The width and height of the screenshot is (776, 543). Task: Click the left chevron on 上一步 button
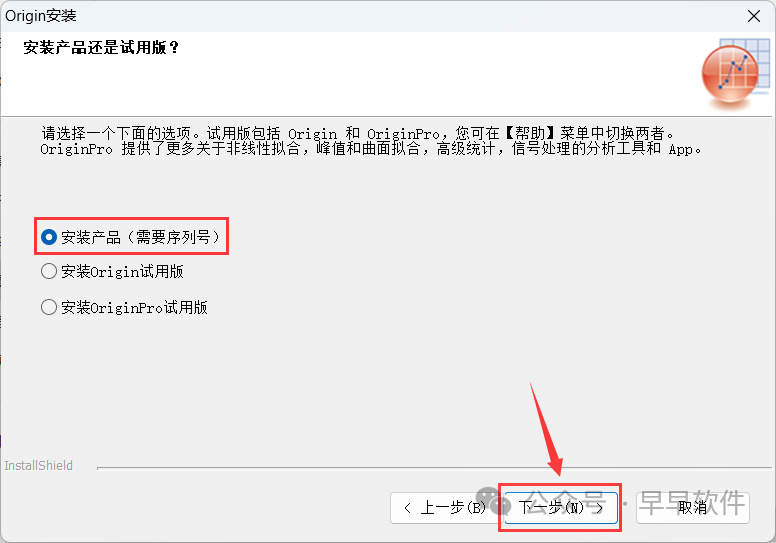407,508
